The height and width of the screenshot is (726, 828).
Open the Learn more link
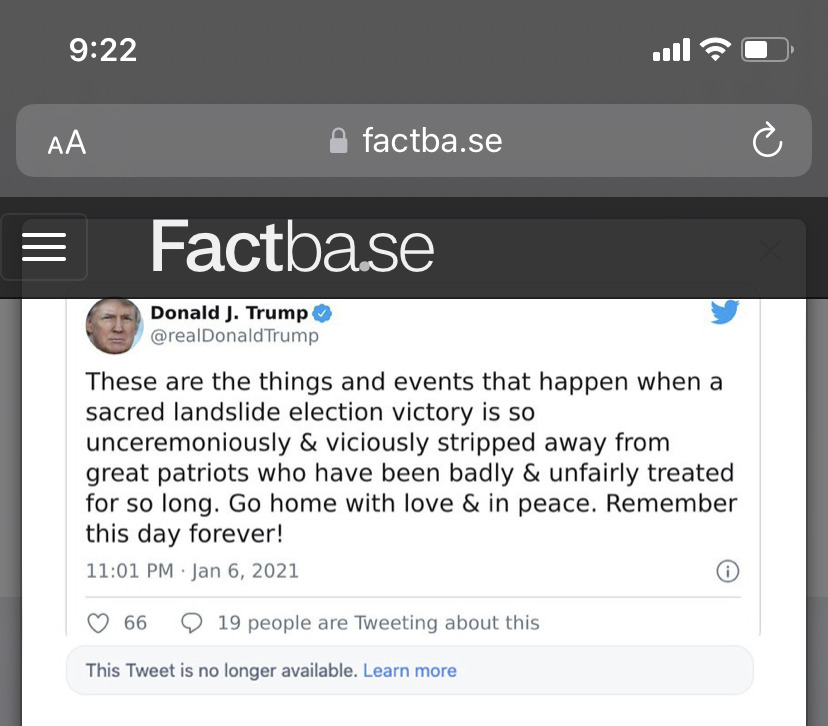410,671
